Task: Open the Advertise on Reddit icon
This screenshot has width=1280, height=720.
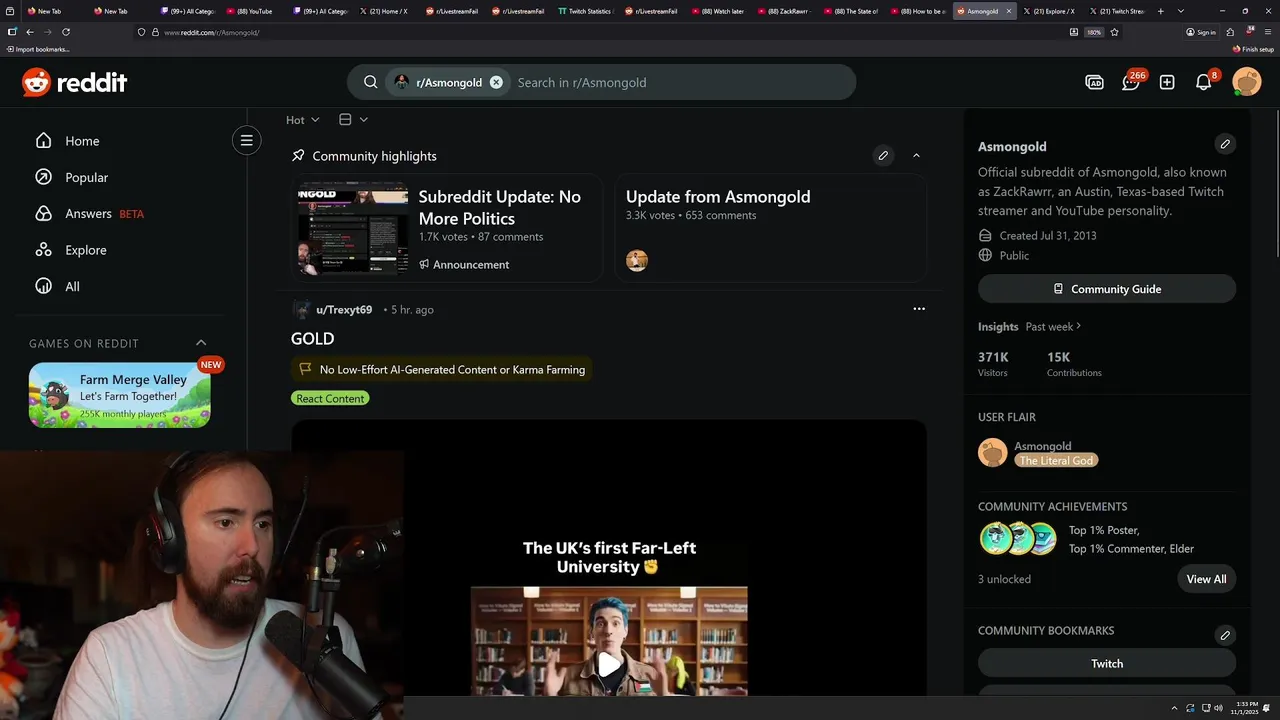Action: tap(1094, 82)
